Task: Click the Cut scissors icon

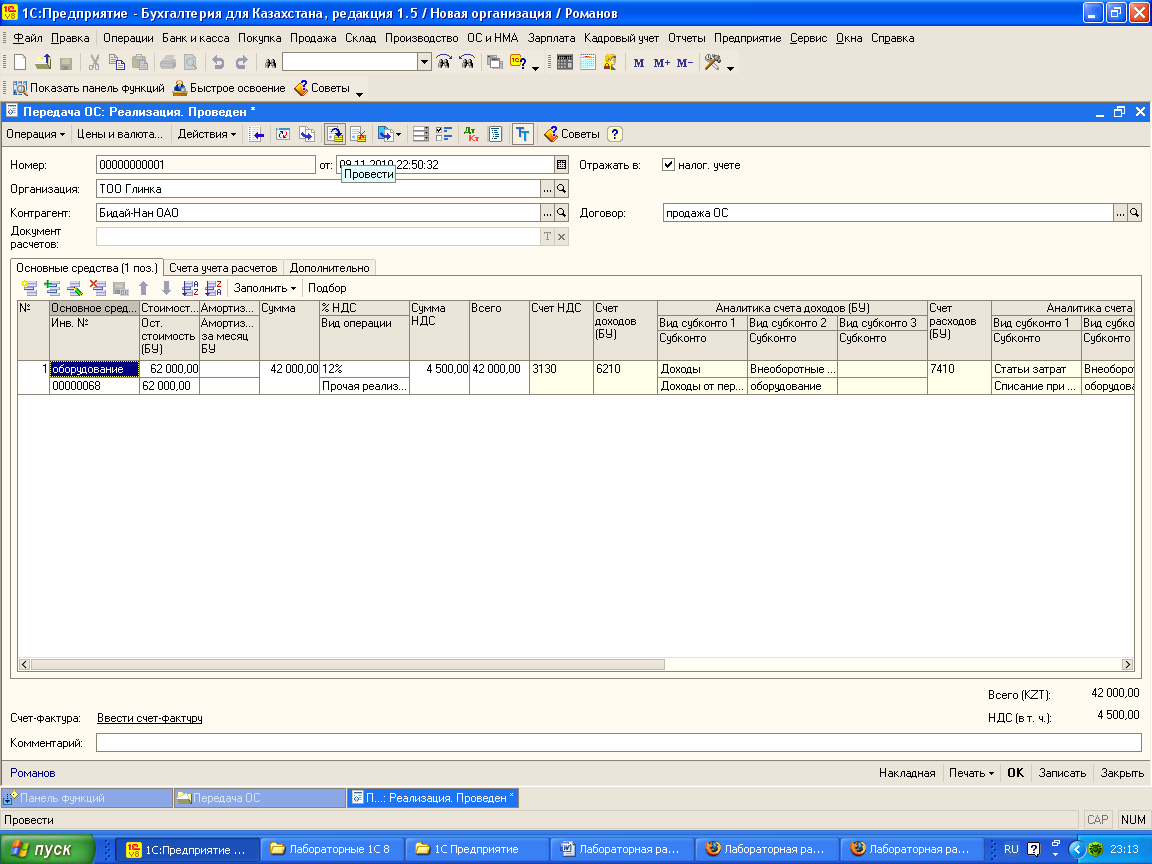Action: pyautogui.click(x=94, y=62)
